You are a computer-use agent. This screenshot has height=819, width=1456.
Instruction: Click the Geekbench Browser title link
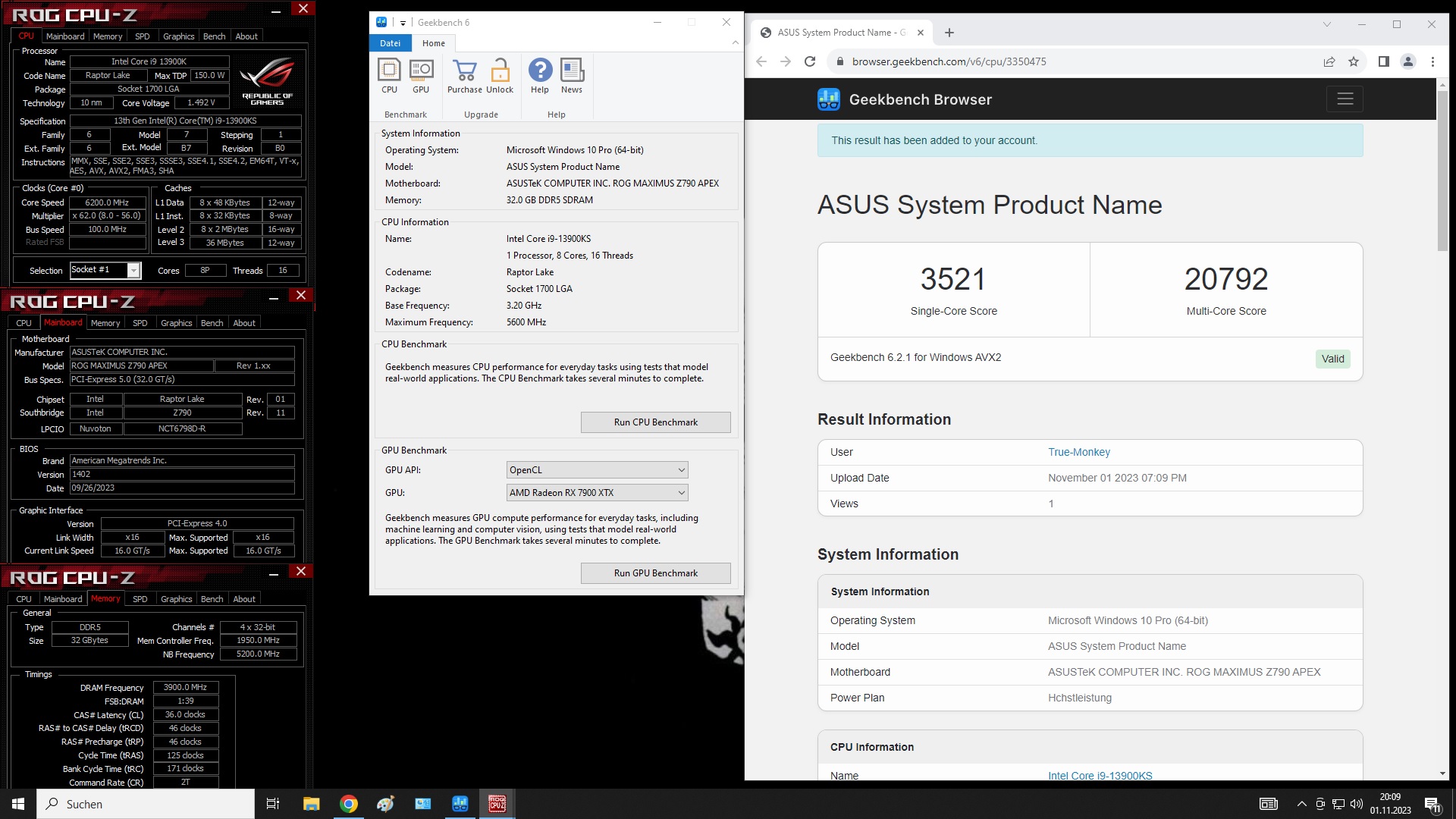pos(920,99)
